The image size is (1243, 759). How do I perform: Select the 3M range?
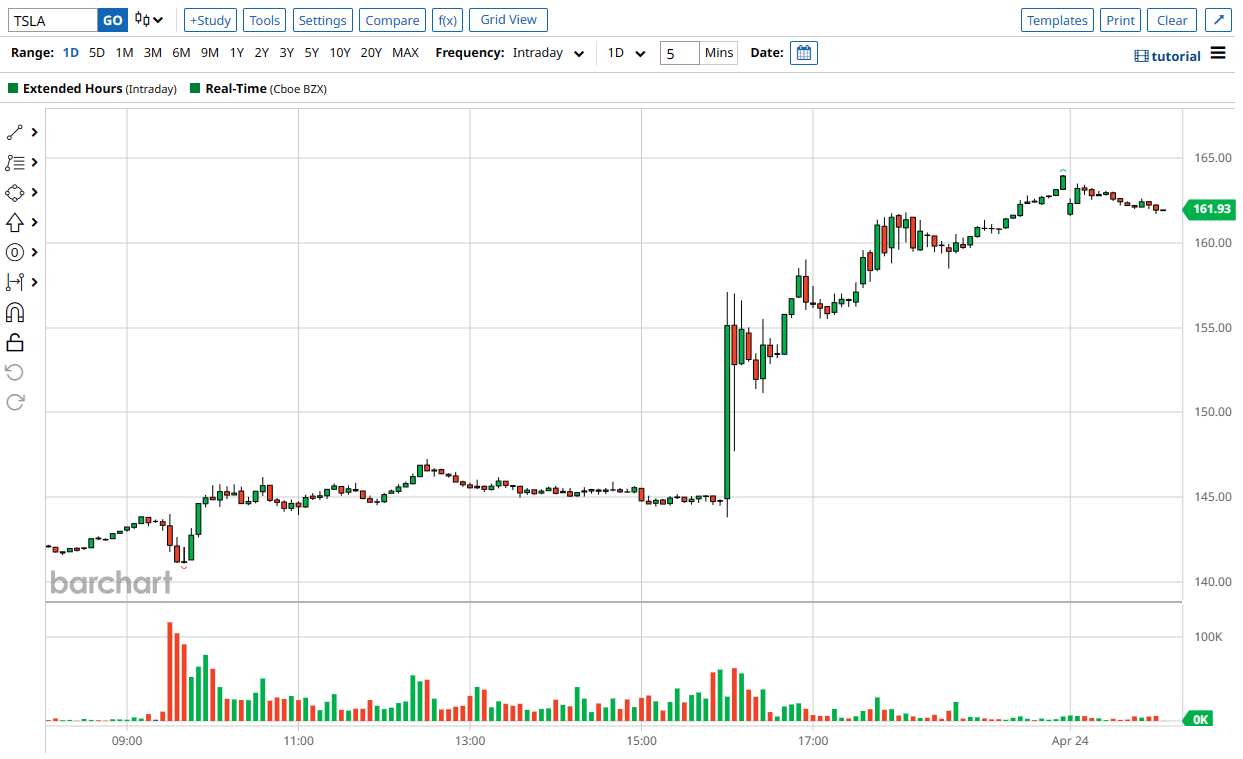pyautogui.click(x=152, y=53)
